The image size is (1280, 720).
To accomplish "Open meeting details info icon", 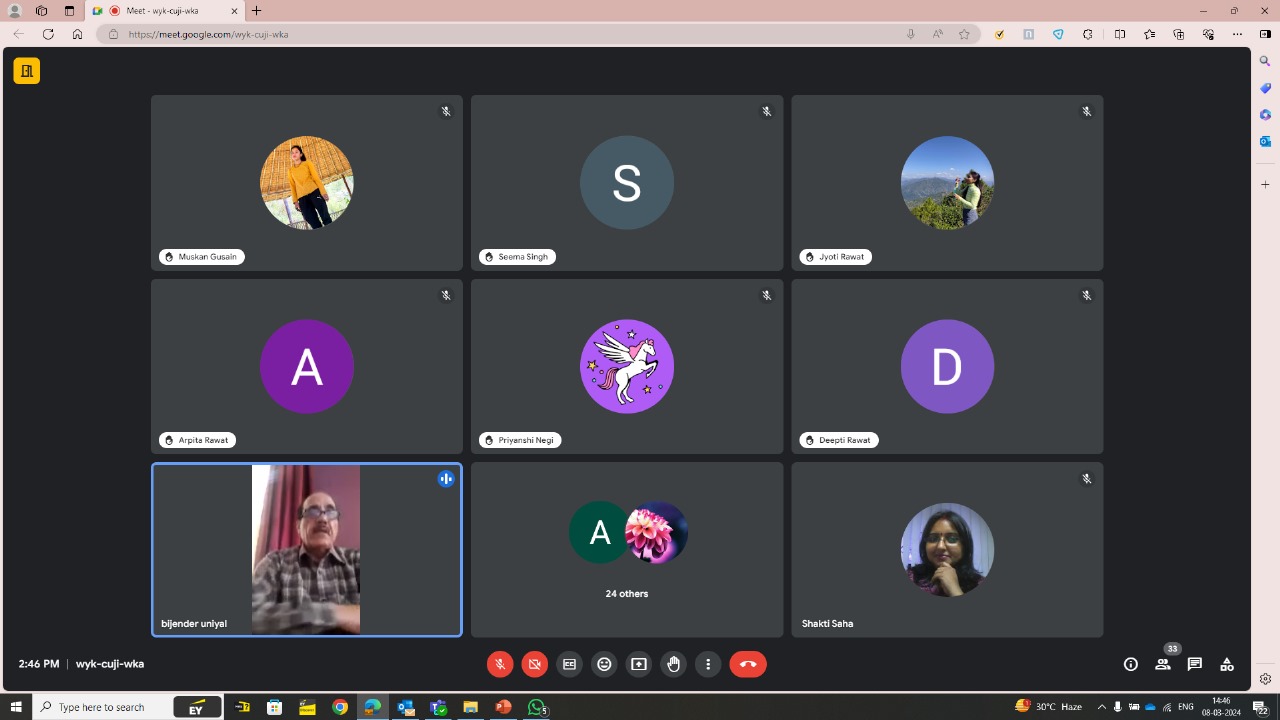I will coord(1131,664).
